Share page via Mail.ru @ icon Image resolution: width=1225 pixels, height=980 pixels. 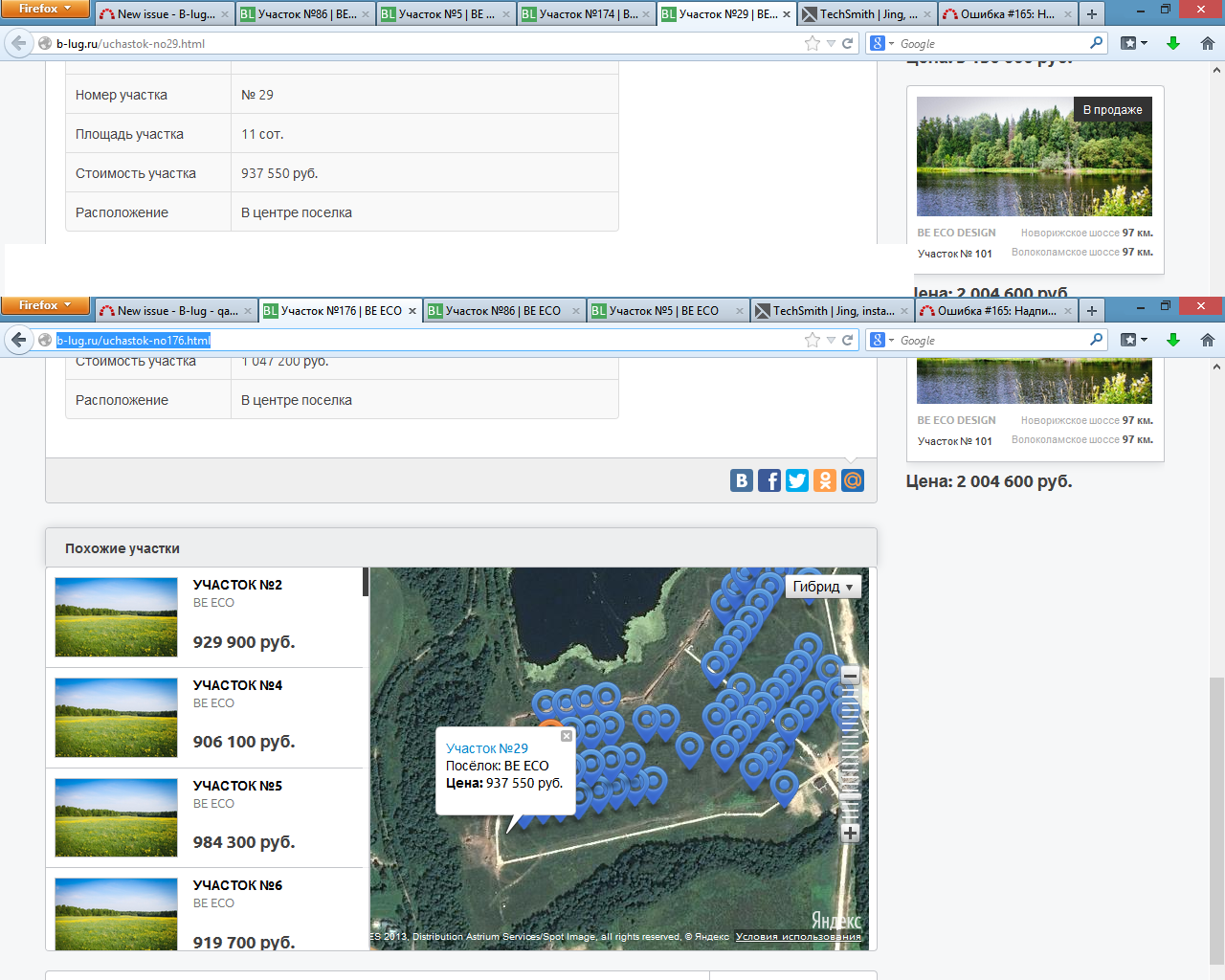pos(853,480)
